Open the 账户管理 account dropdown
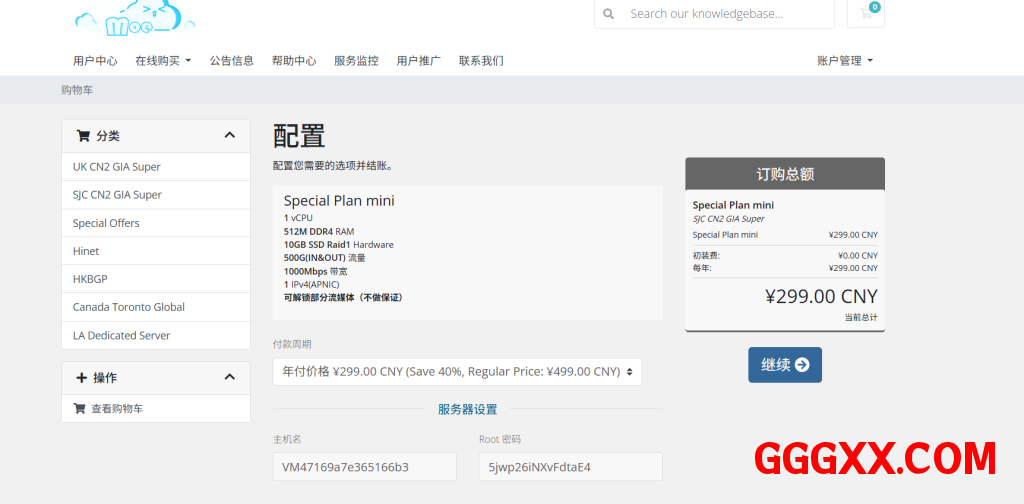1024x504 pixels. click(x=845, y=61)
